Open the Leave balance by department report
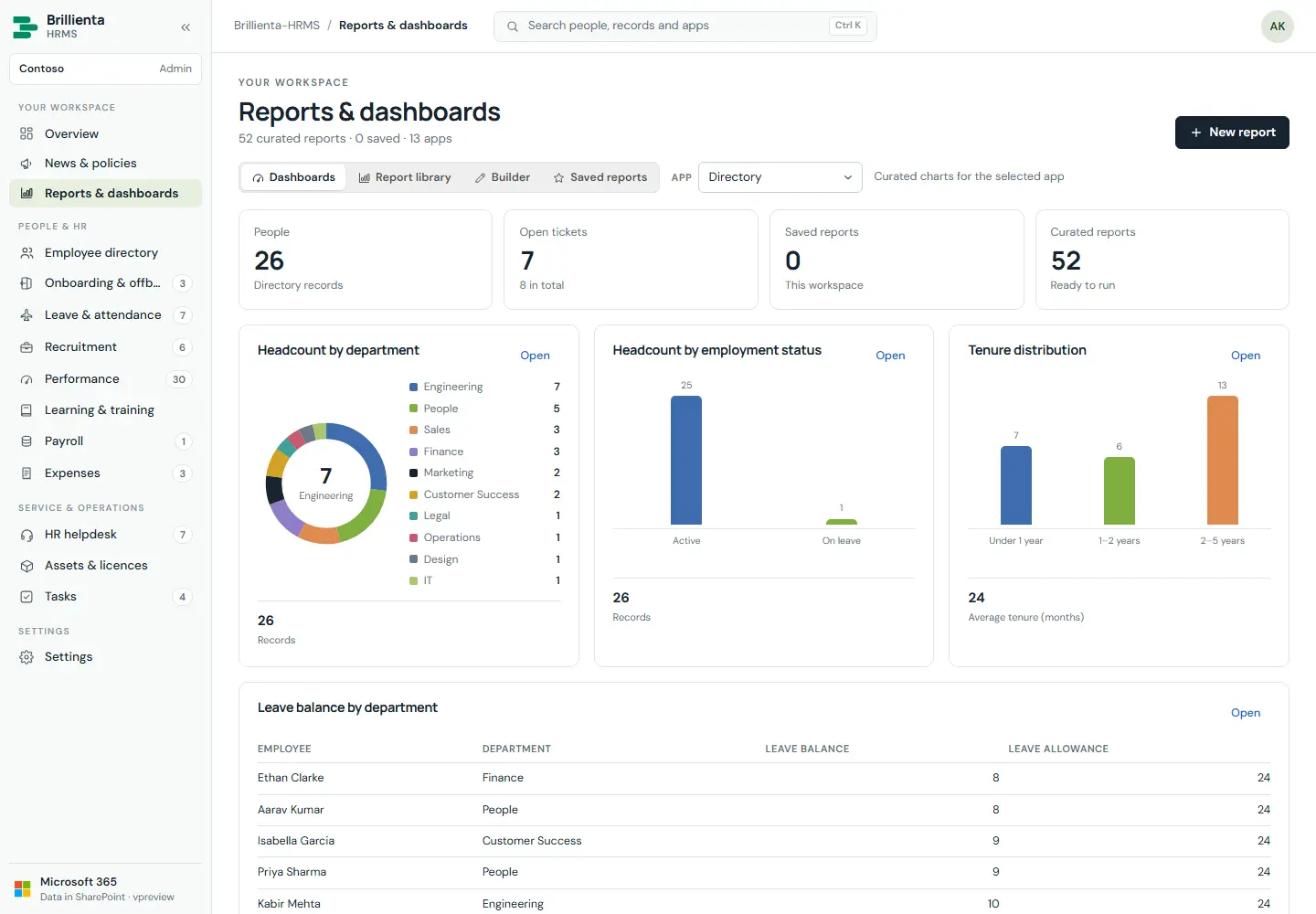The height and width of the screenshot is (914, 1316). pyautogui.click(x=1246, y=713)
